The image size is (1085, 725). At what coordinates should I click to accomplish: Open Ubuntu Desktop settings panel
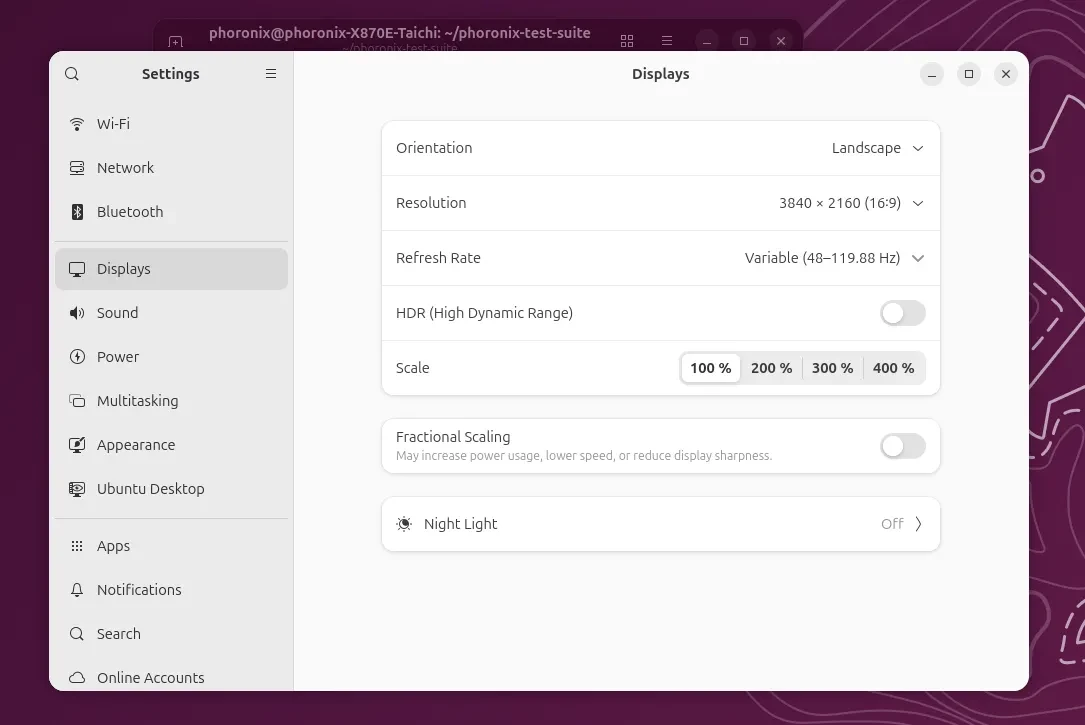[150, 489]
